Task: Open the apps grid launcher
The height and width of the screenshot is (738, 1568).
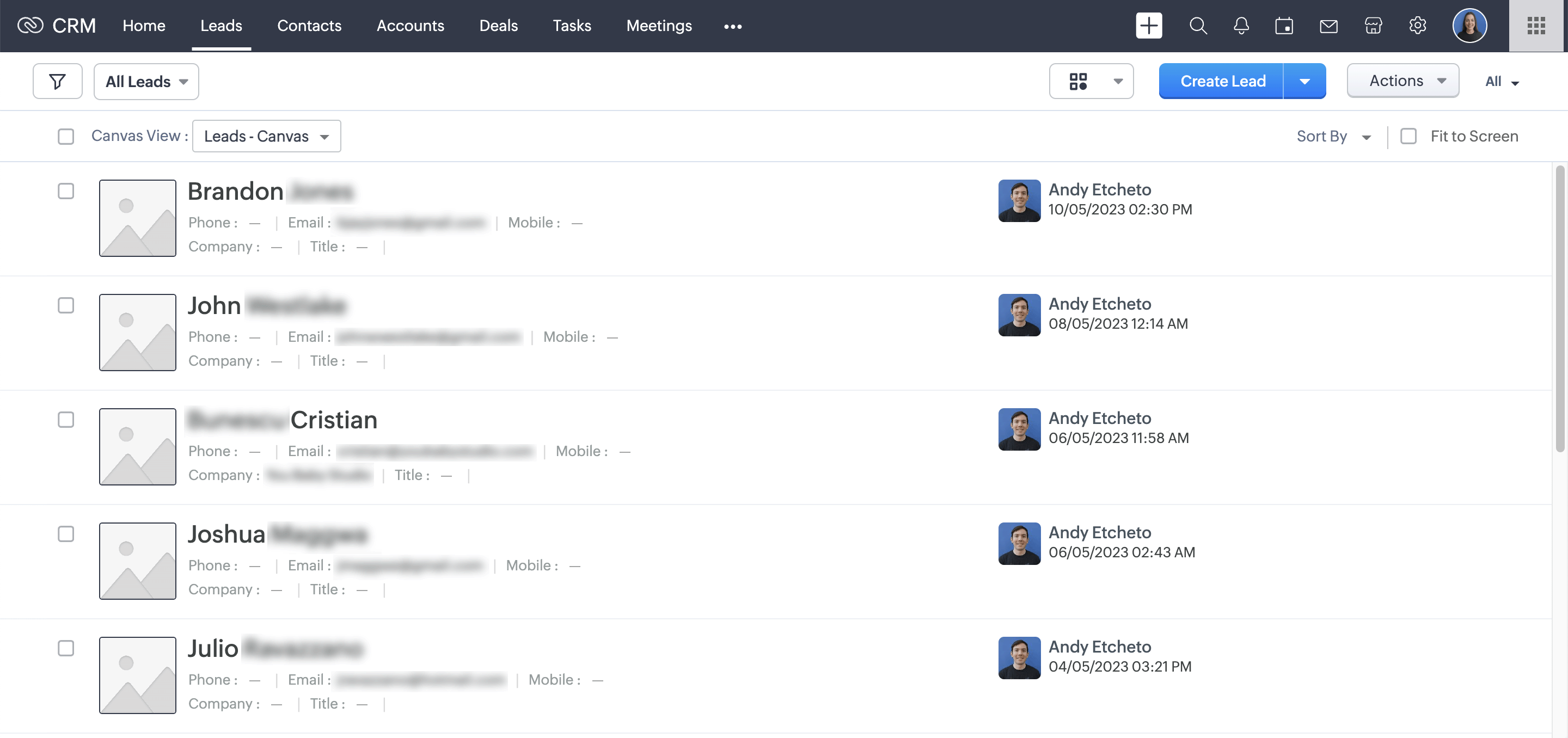Action: (1535, 26)
